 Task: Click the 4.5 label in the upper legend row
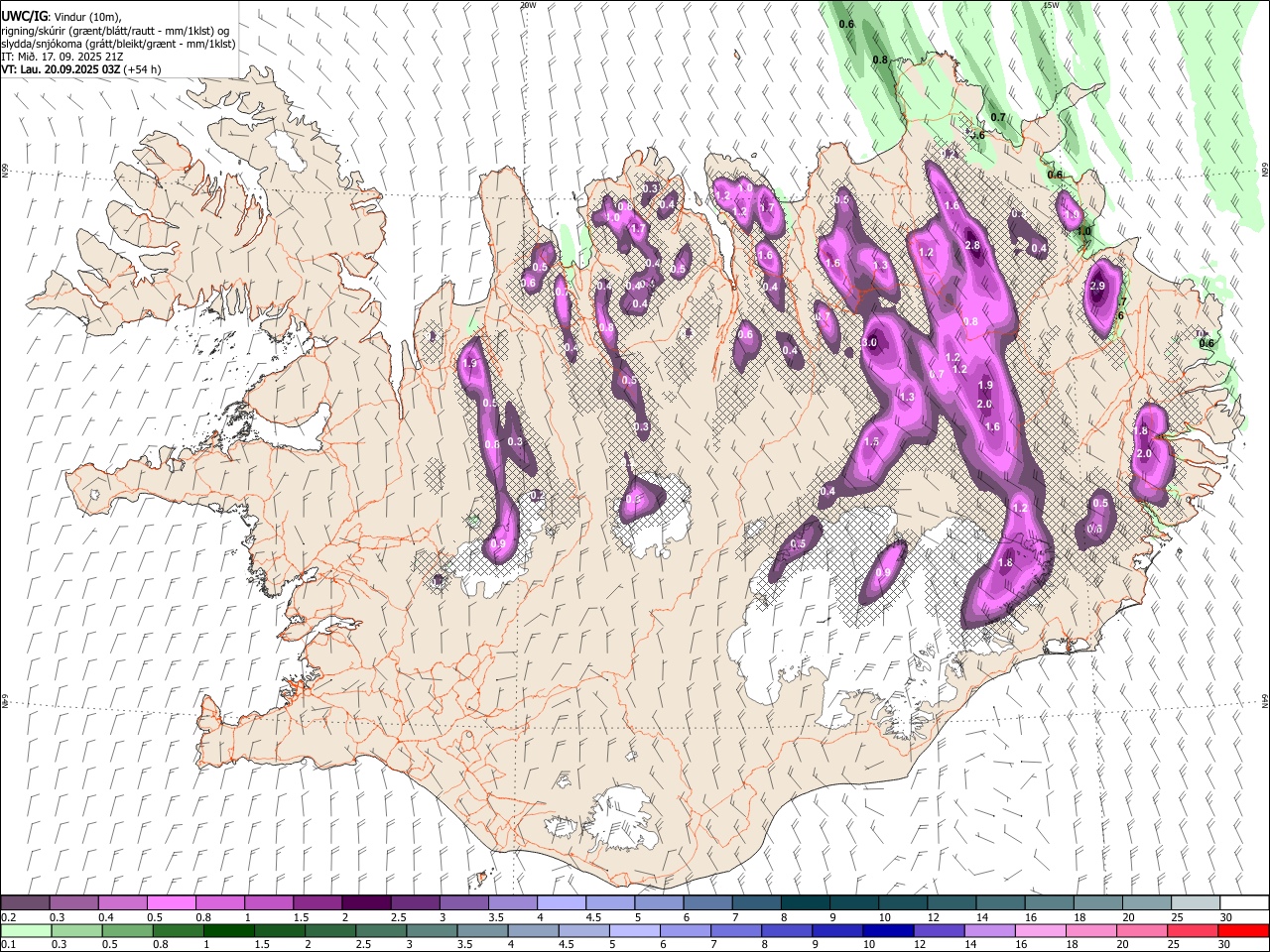tap(593, 917)
